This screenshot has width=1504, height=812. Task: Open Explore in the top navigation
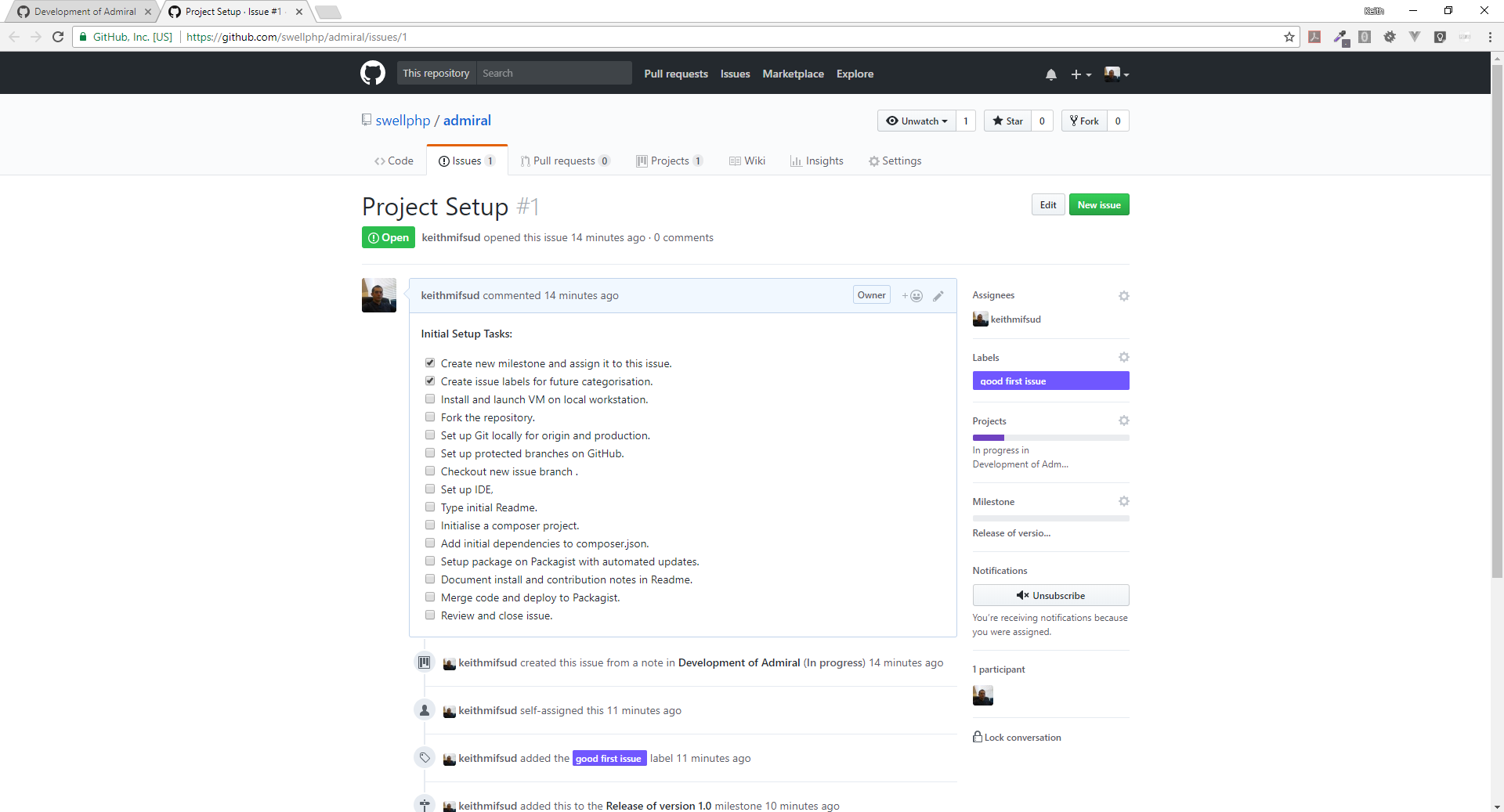point(855,74)
